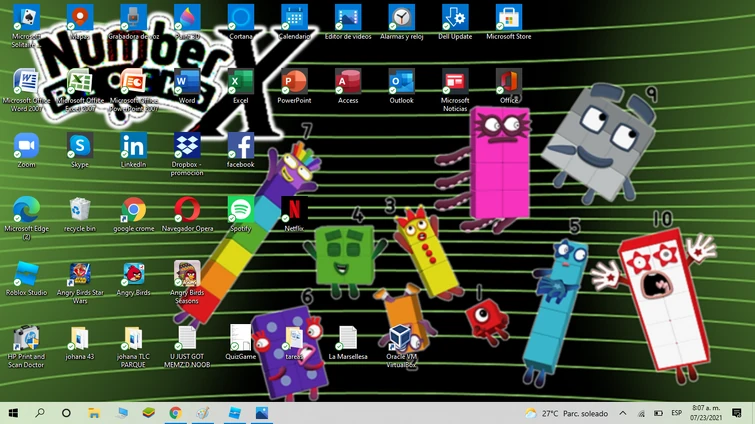Launch Navegador Opera icon
755x424 pixels.
[187, 210]
